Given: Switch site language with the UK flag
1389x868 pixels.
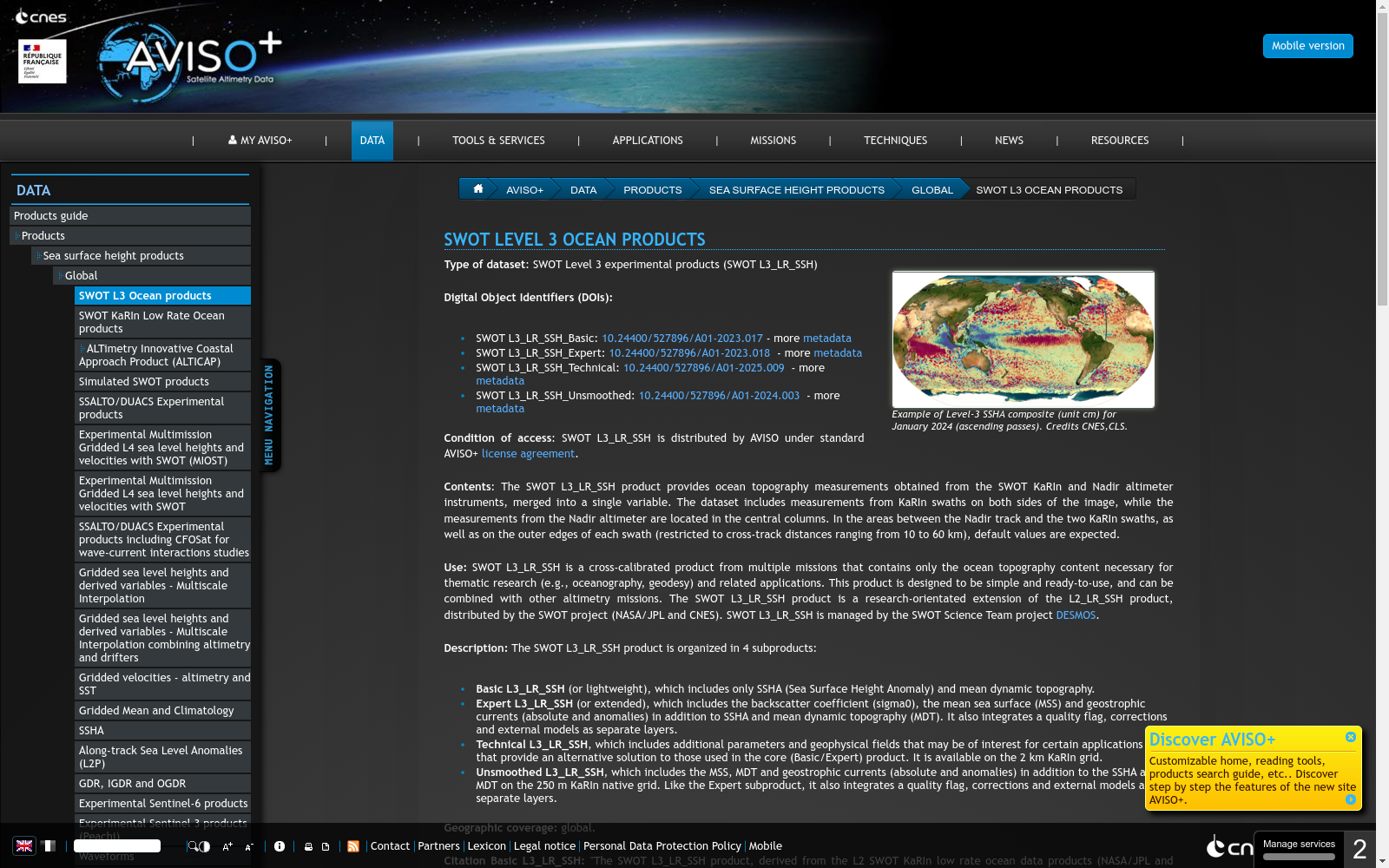Looking at the screenshot, I should [24, 845].
